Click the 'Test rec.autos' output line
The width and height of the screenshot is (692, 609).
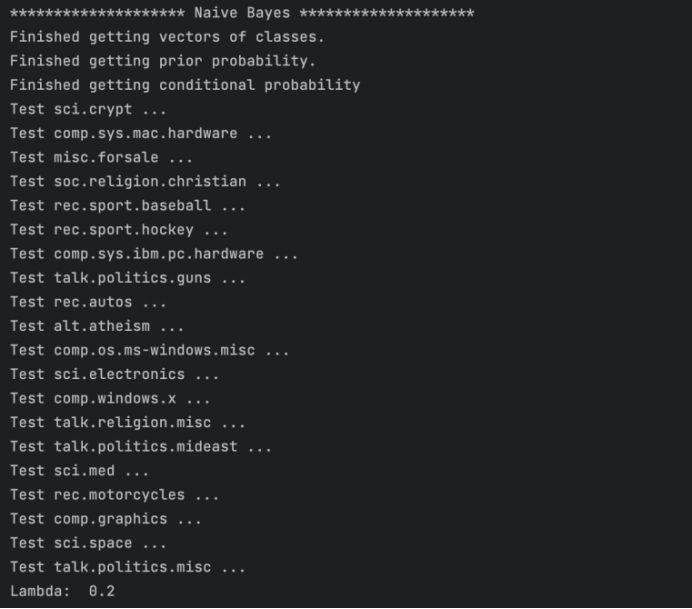pos(88,302)
